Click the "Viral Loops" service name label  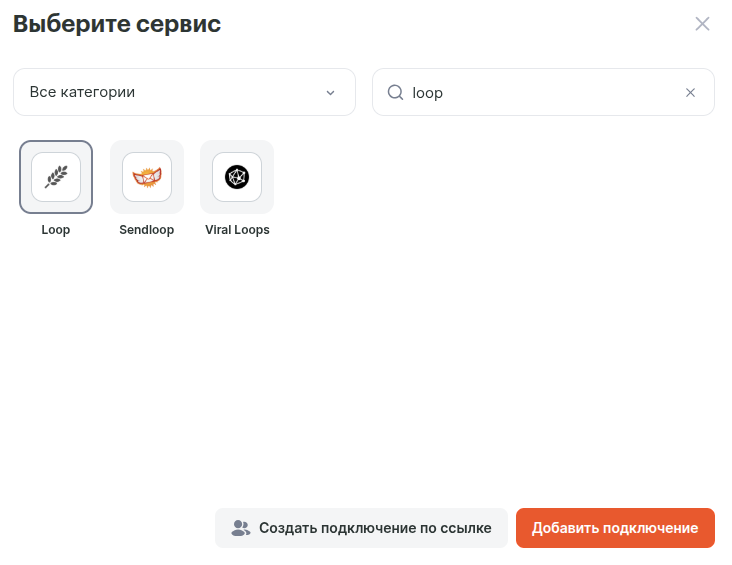point(237,230)
